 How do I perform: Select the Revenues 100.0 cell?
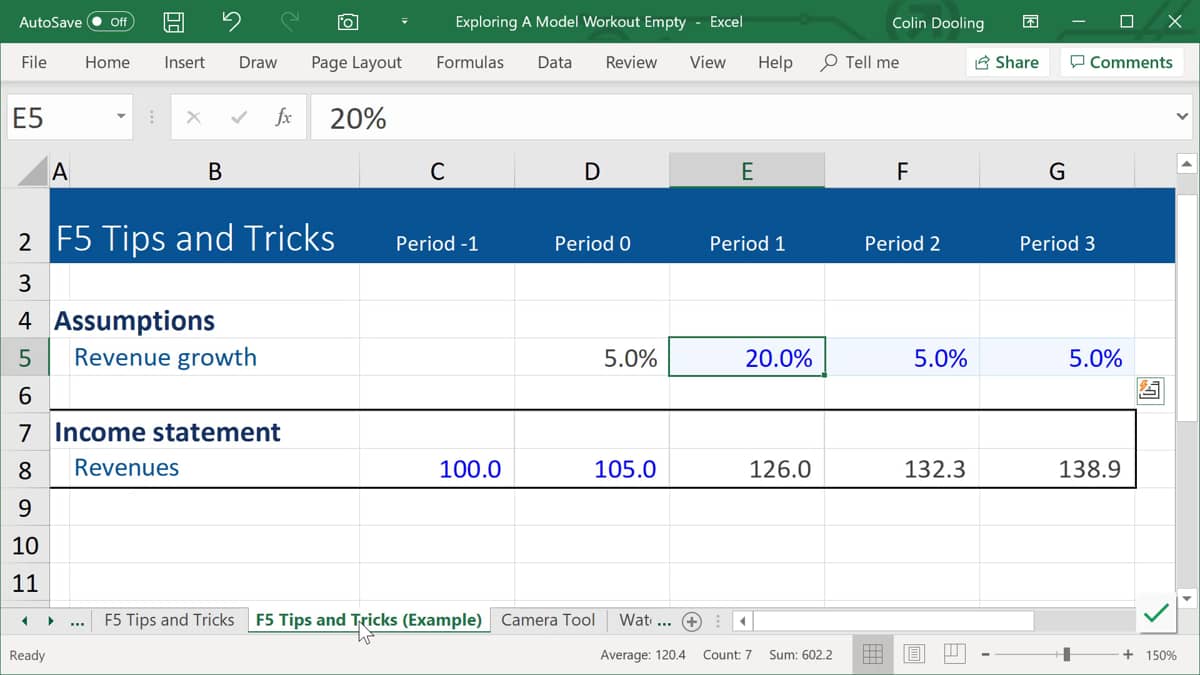tap(437, 469)
